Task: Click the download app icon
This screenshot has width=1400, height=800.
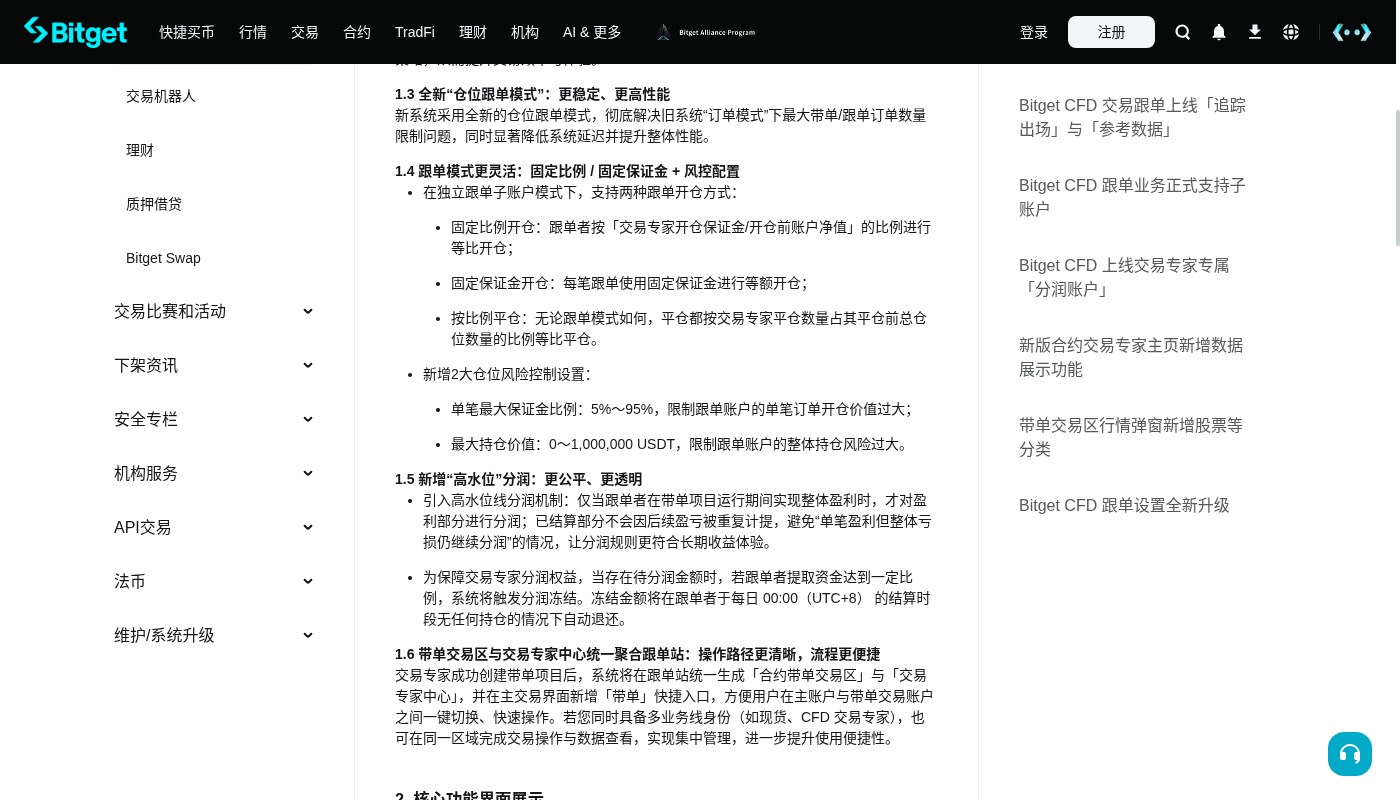Action: click(x=1255, y=32)
